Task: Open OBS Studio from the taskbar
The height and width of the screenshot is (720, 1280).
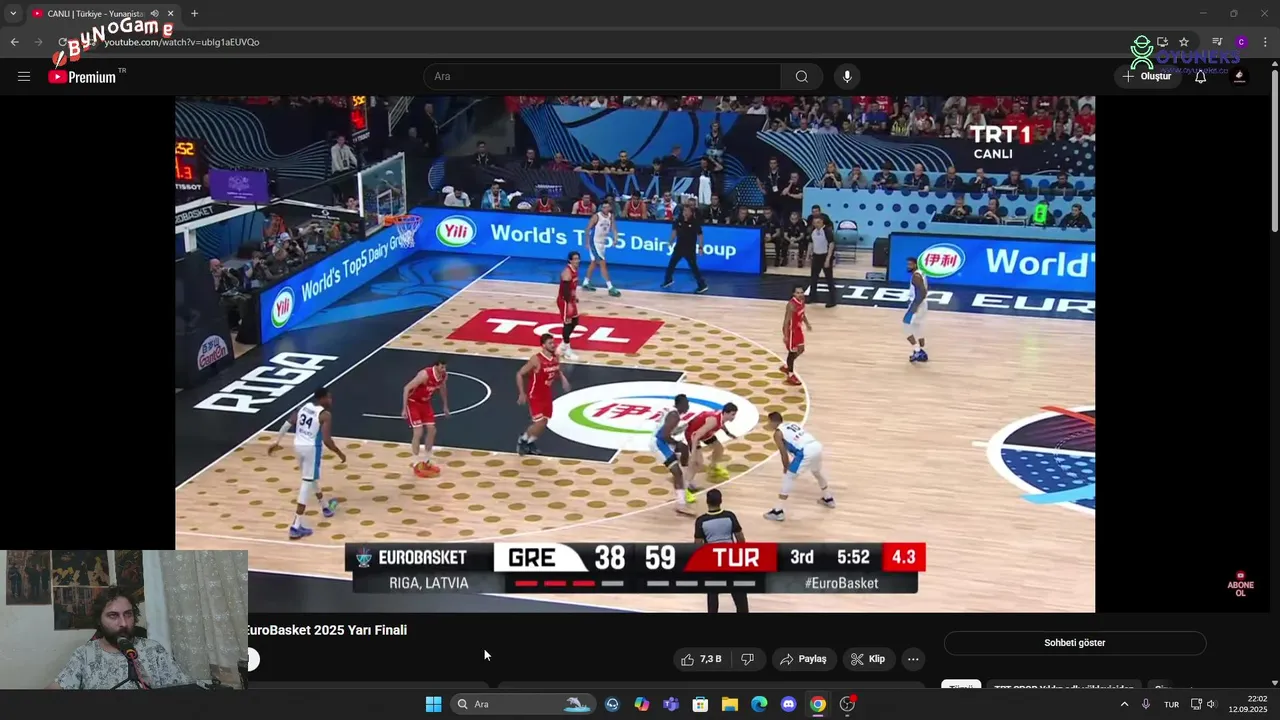Action: (847, 704)
